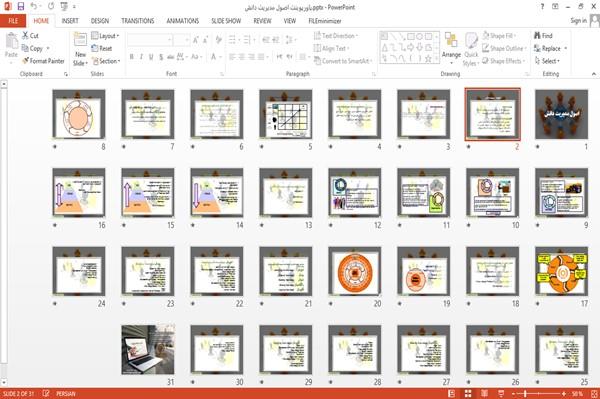
Task: Open the Section dropdown
Action: point(106,61)
